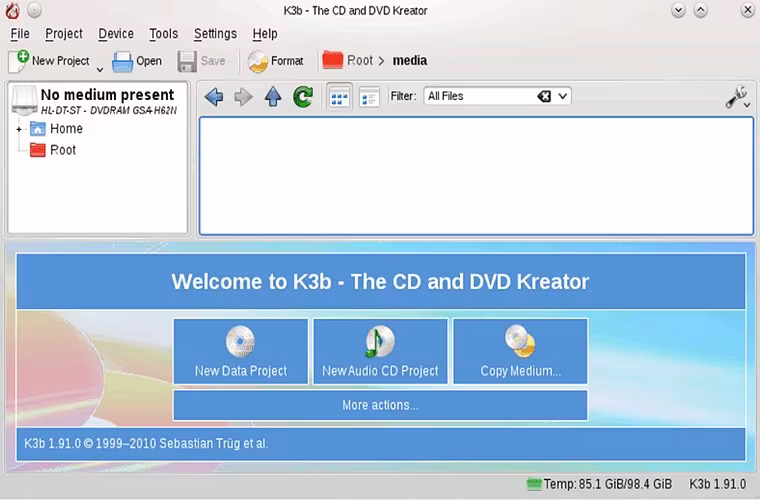Open the Settings menu
This screenshot has width=760, height=500.
pos(215,34)
